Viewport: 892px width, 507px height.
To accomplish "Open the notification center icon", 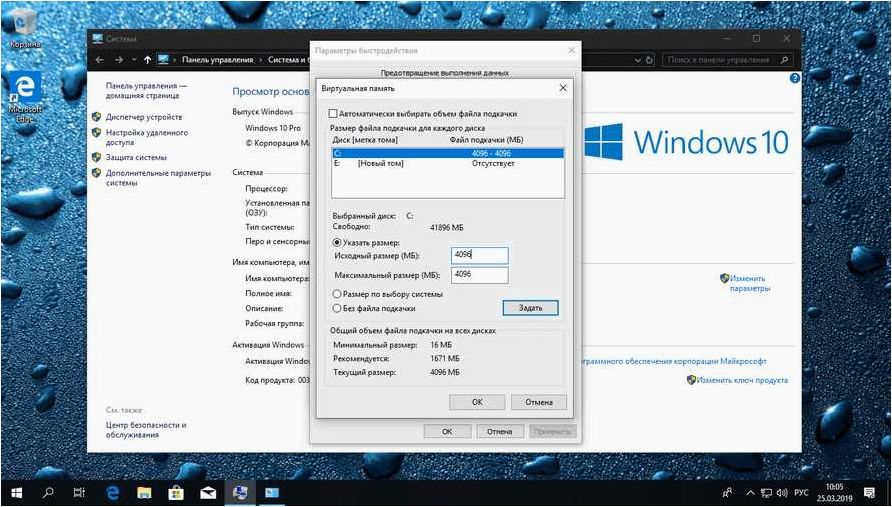I will coord(869,492).
